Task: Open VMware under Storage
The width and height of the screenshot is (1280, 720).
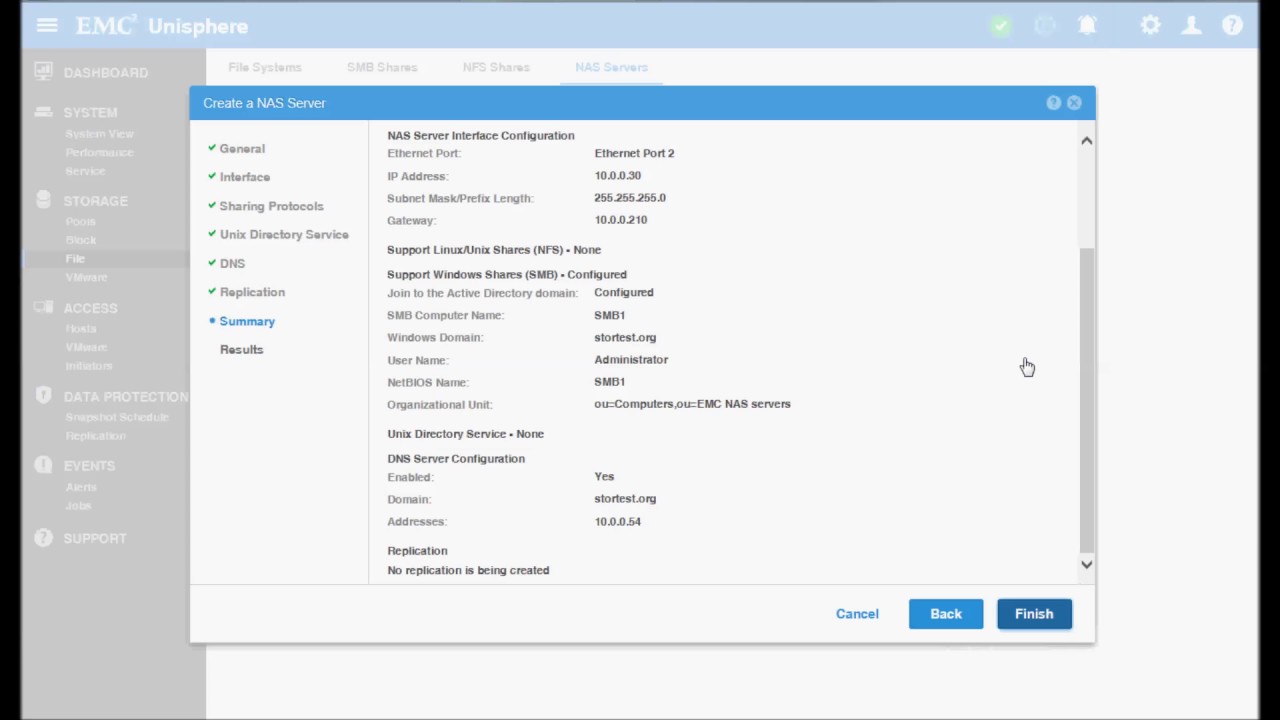Action: [x=86, y=277]
